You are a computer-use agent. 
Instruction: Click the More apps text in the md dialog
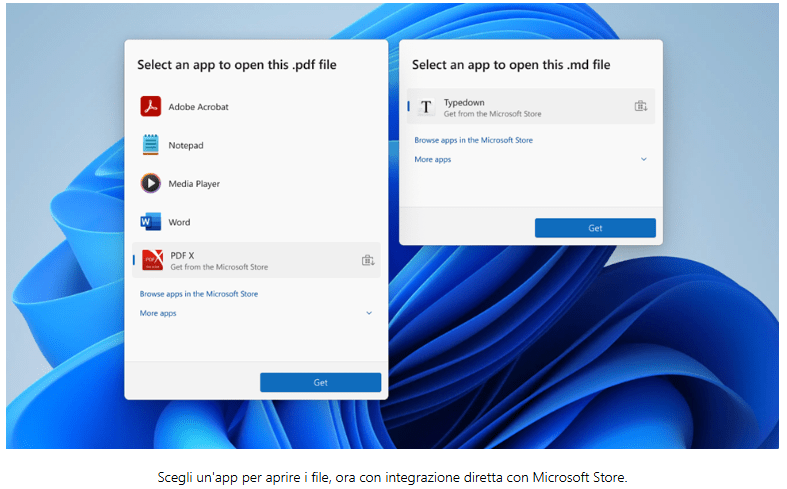coord(433,160)
